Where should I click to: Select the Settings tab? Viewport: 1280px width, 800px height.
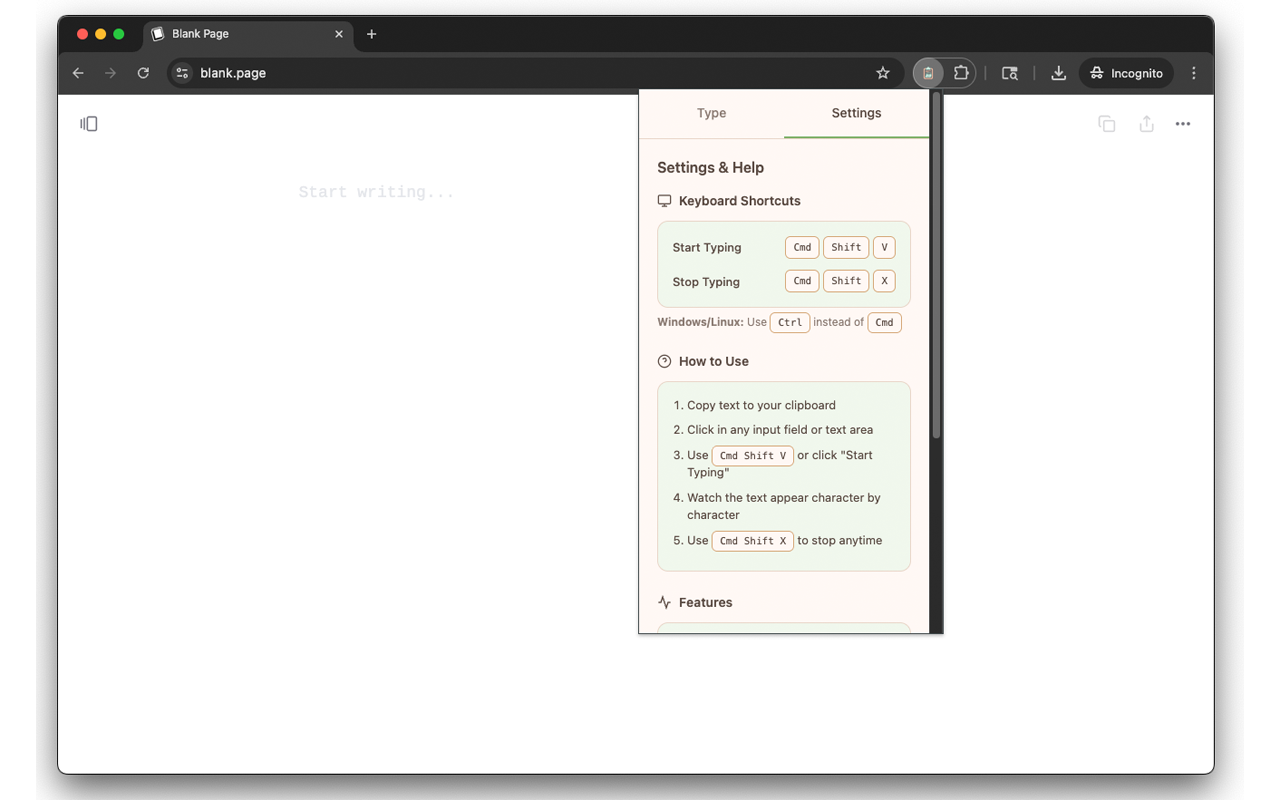click(856, 113)
